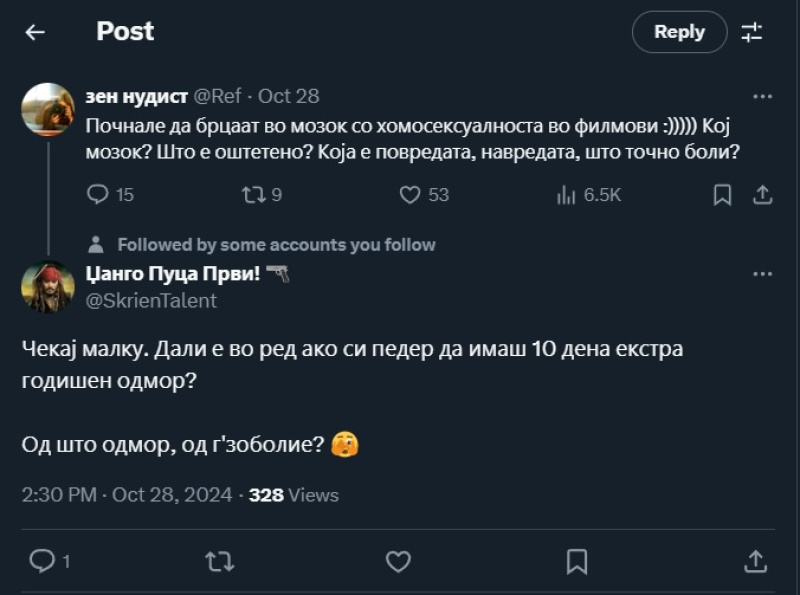The height and width of the screenshot is (595, 800).
Task: Repost the first post with 9 reposts
Action: click(x=254, y=195)
